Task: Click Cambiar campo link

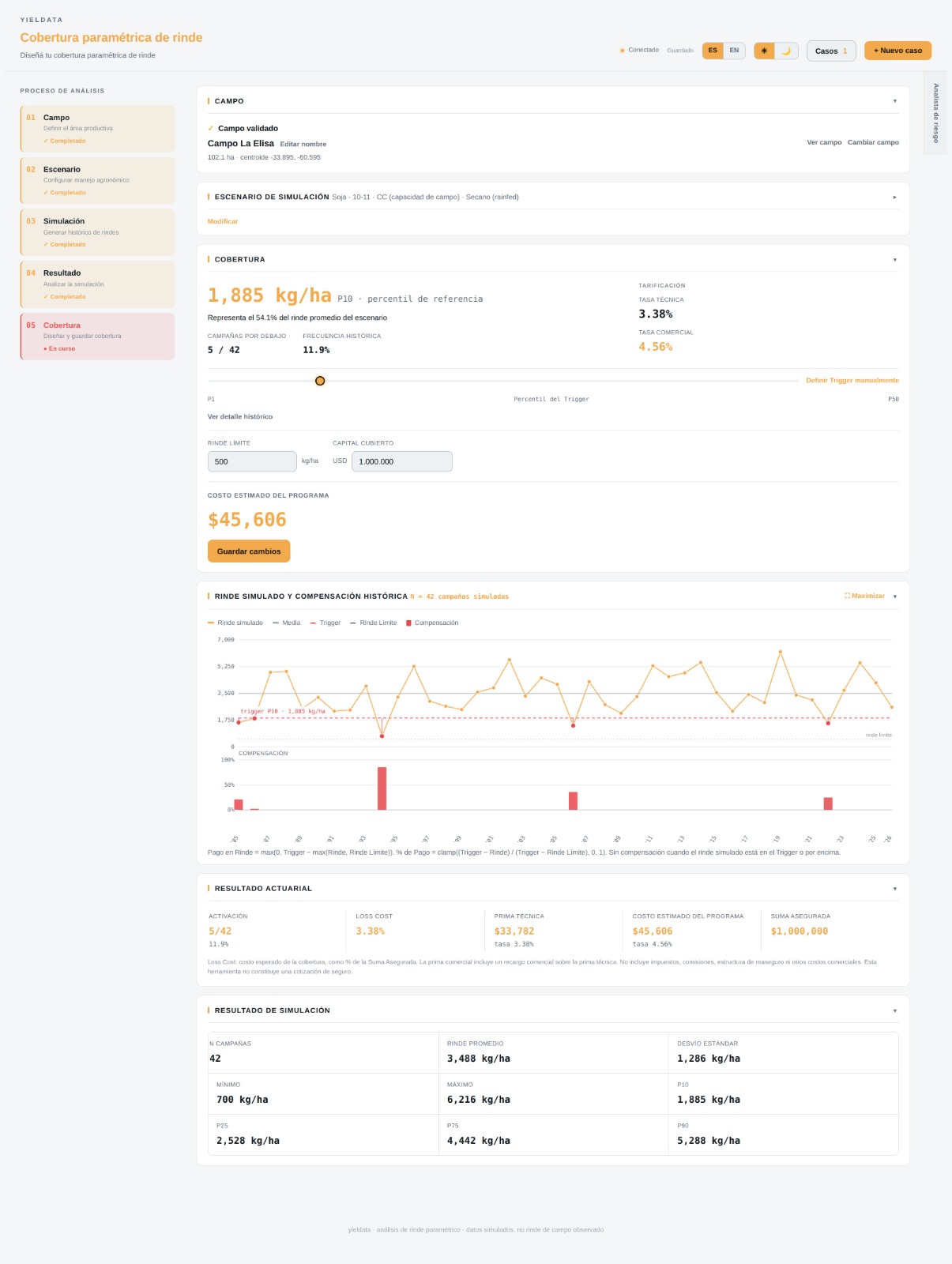Action: pos(873,142)
